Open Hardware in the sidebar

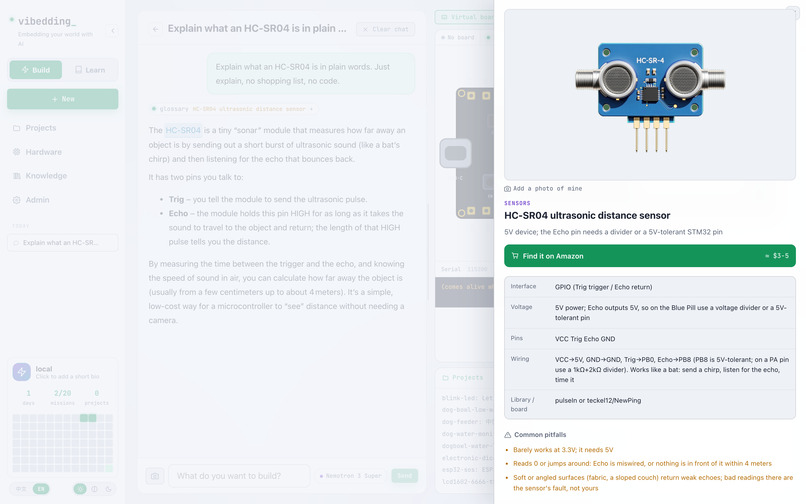[63, 152]
